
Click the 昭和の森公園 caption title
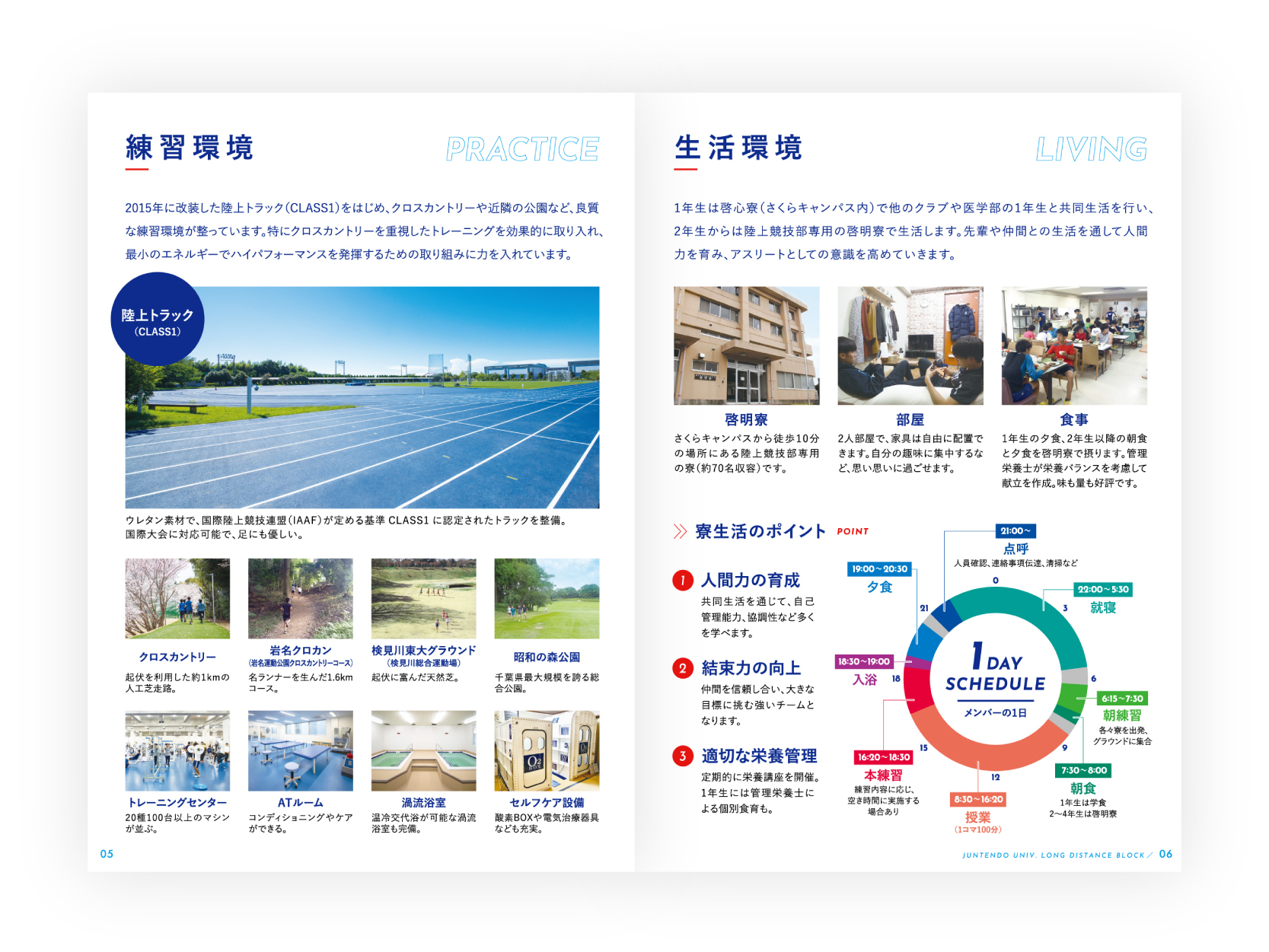click(547, 657)
